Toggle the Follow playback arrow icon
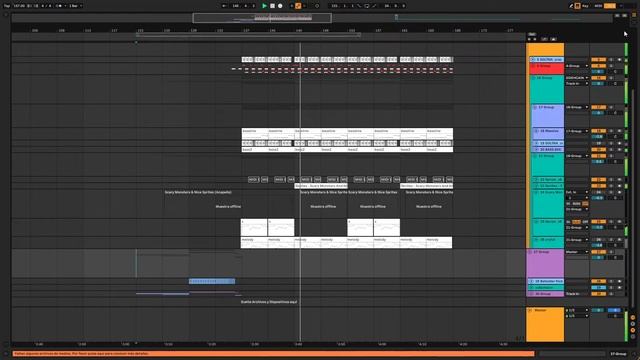640x360 pixels. pyautogui.click(x=224, y=6)
